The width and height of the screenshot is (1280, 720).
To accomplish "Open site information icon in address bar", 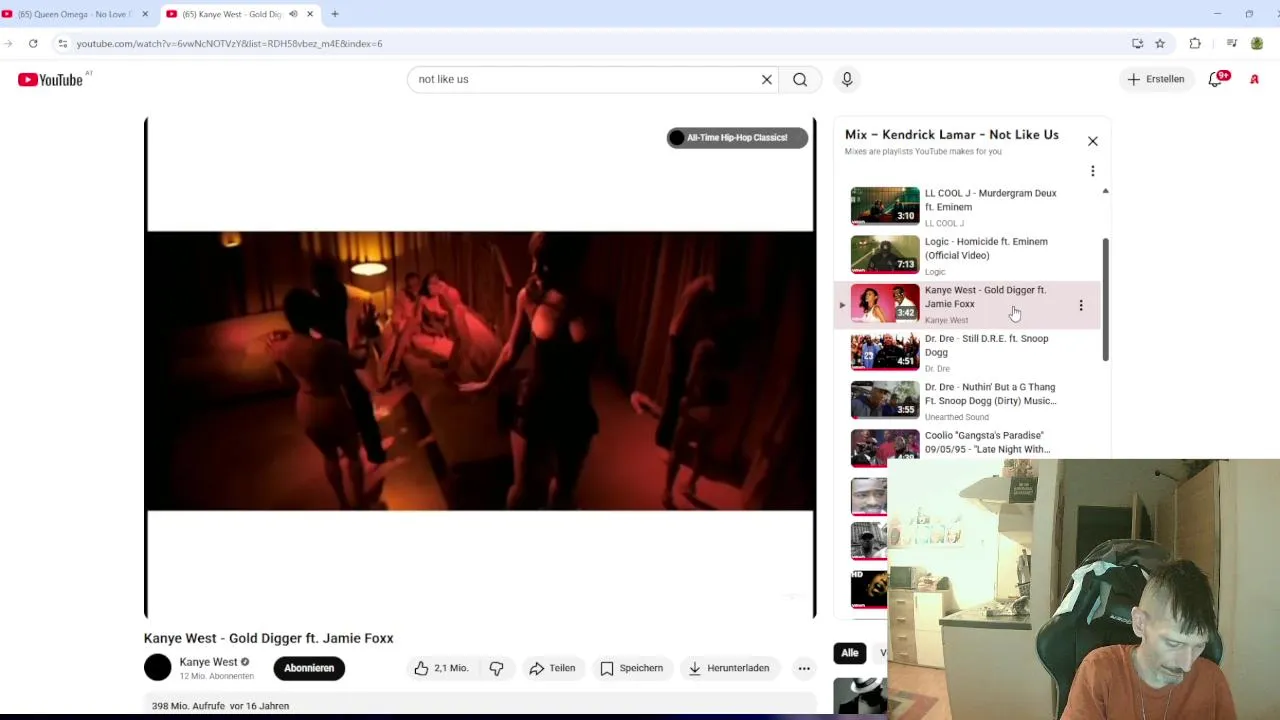I will tap(62, 43).
